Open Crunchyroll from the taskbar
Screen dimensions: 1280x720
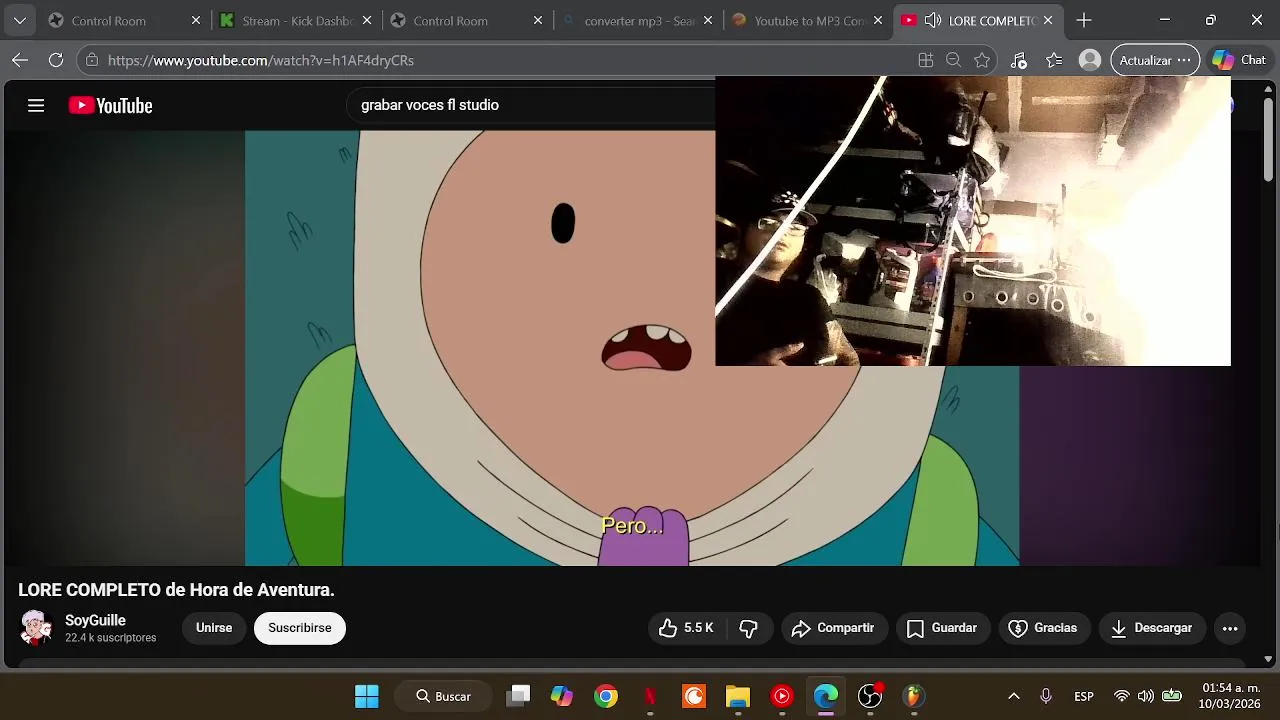694,696
